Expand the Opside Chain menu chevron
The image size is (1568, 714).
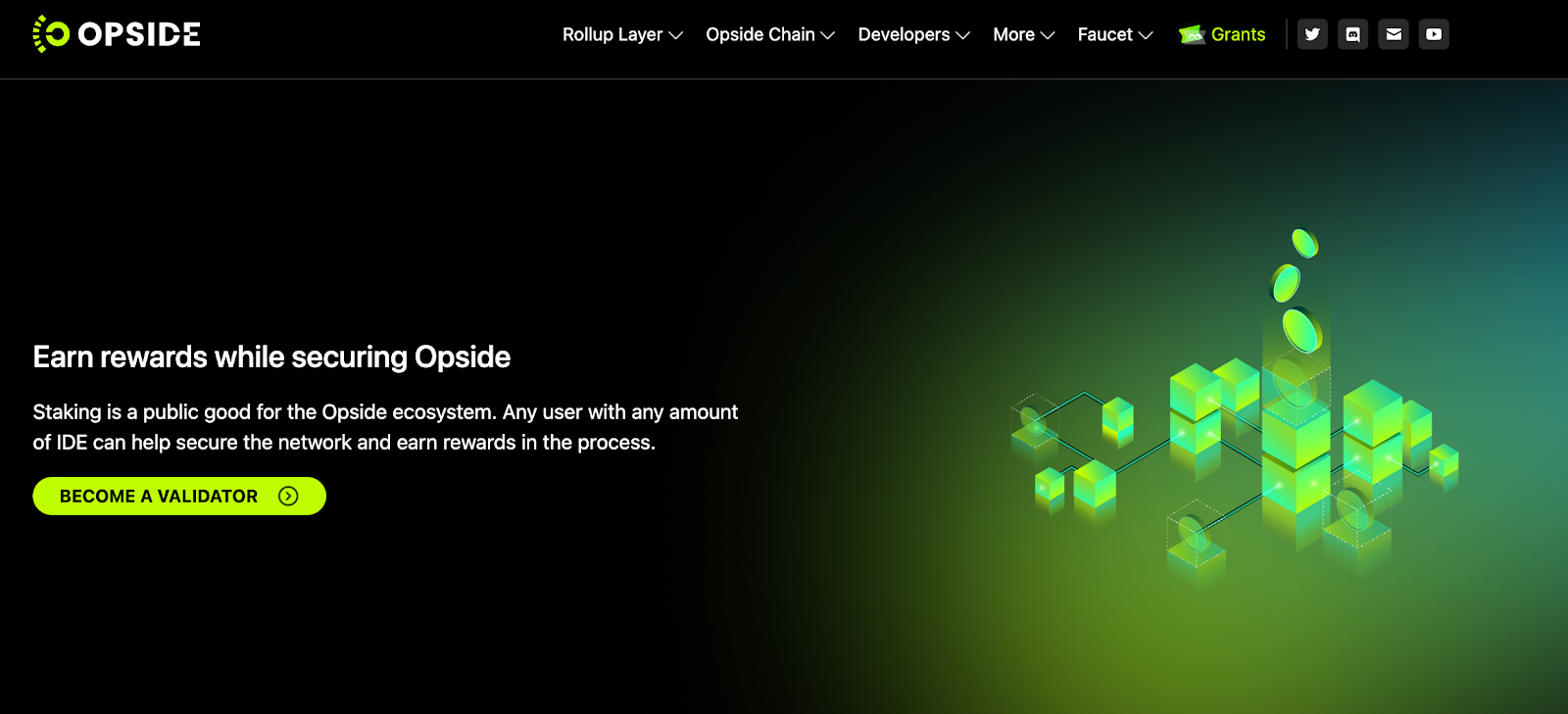click(828, 35)
